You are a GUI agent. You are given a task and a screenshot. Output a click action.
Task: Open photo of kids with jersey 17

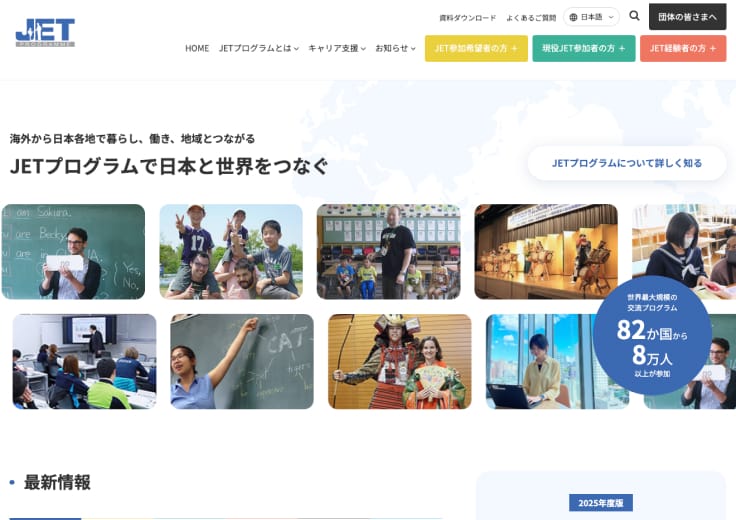[231, 252]
